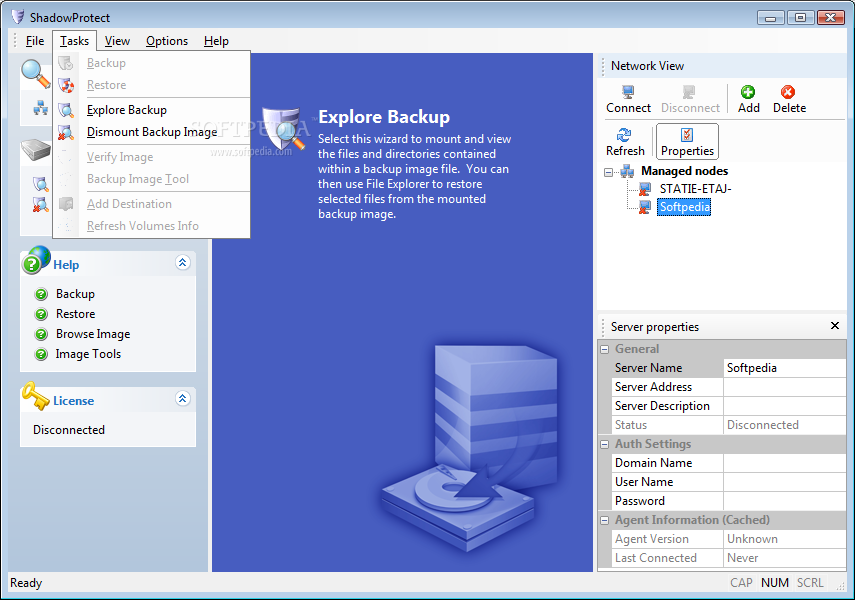Open the Options menu
This screenshot has width=855, height=600.
point(167,41)
